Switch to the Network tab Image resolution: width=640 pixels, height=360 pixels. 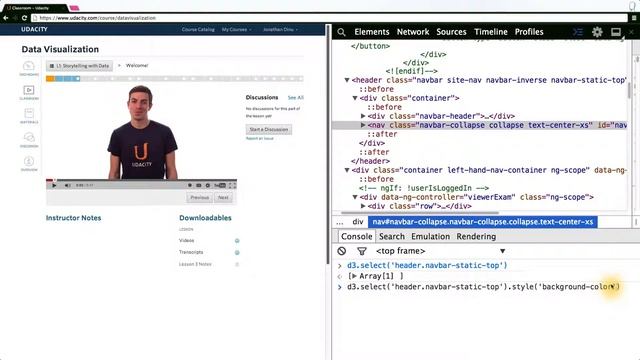[413, 32]
